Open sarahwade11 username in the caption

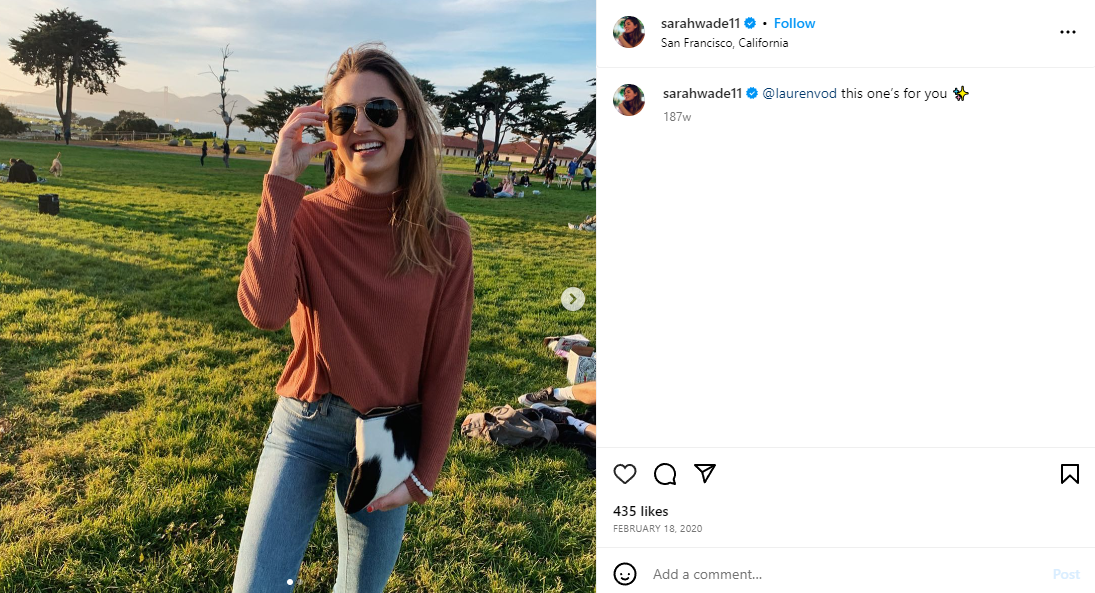coord(702,94)
